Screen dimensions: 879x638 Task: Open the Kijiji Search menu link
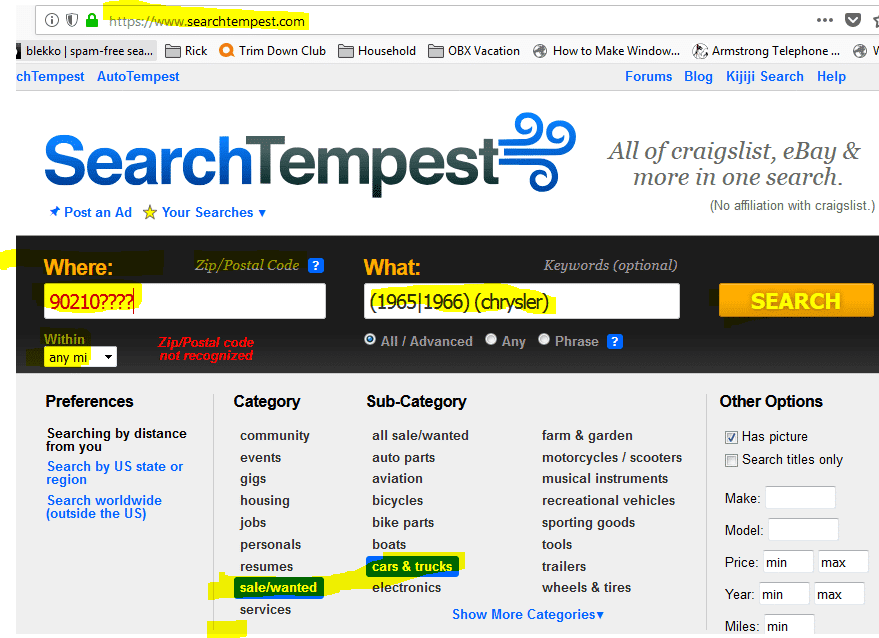coord(765,76)
